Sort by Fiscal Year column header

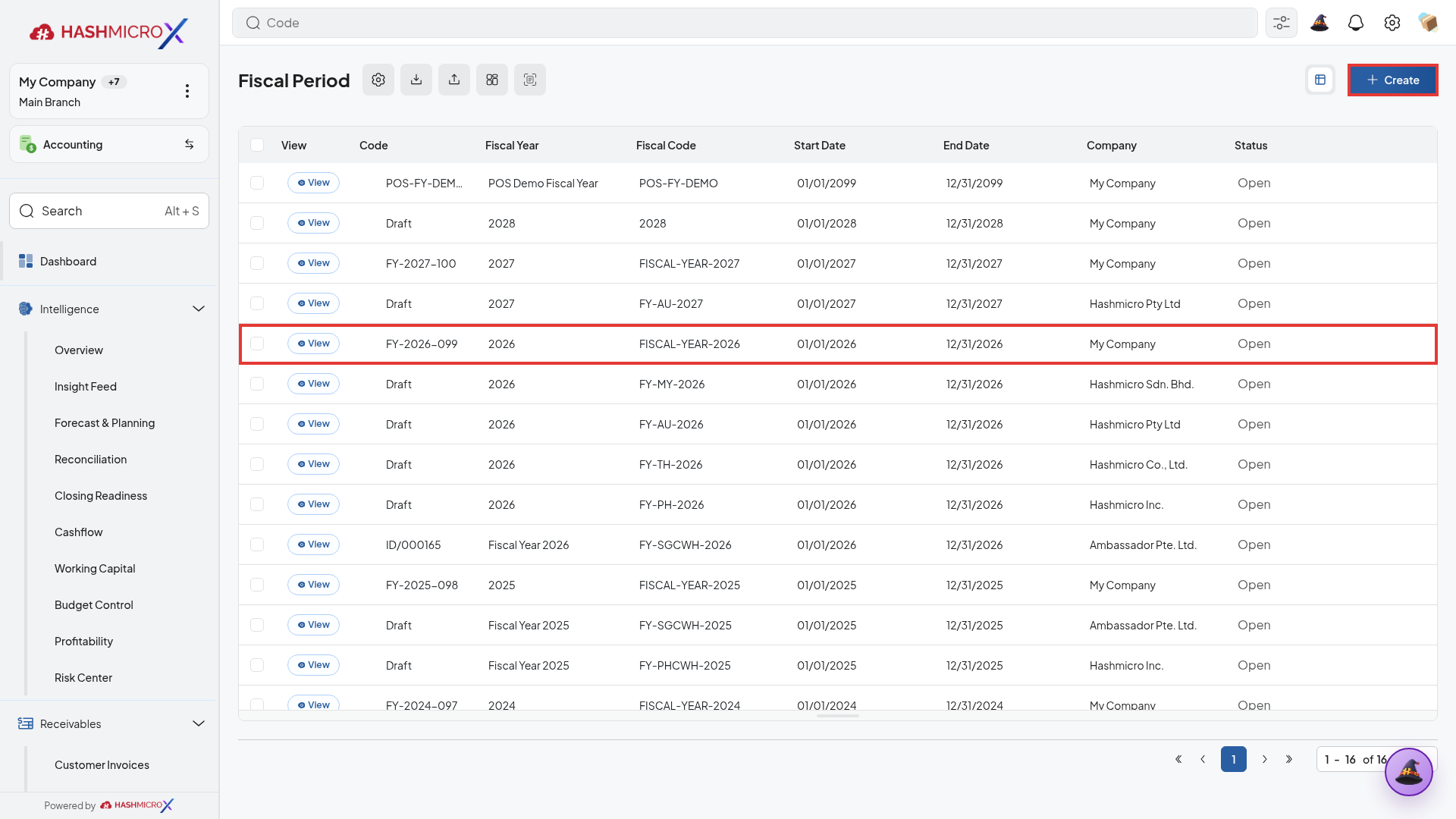(512, 145)
